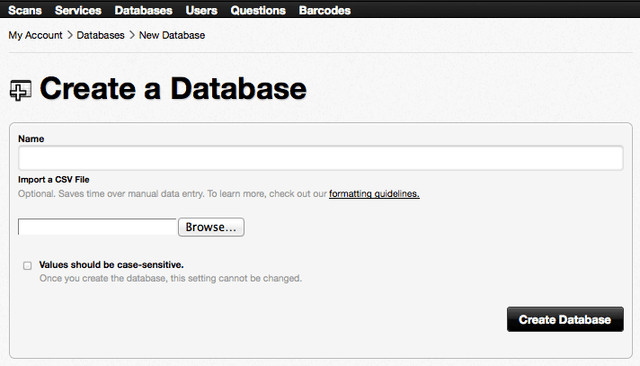Click the 'Create a Database' heading
This screenshot has width=640, height=366.
[x=173, y=89]
